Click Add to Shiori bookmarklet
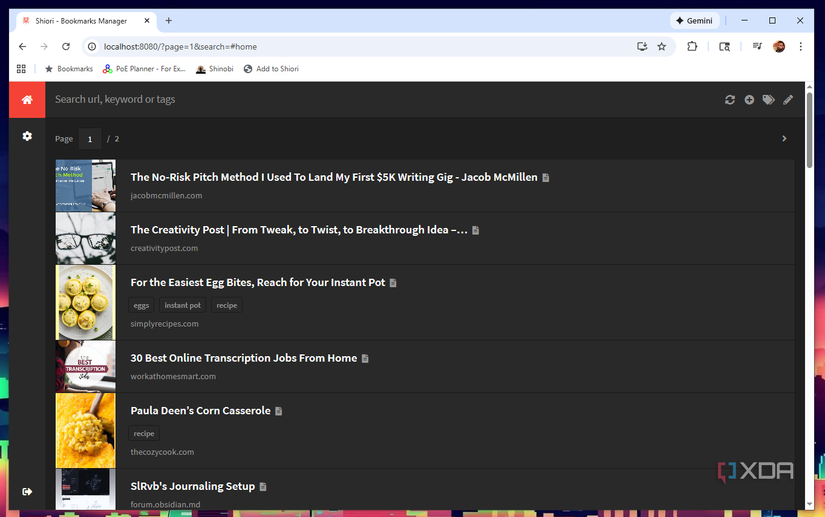825x517 pixels. 271,69
